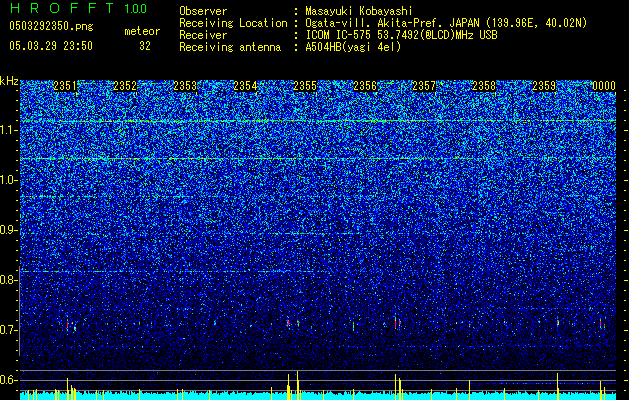The image size is (629, 400).
Task: Click the date stamp 05.03.29 23:50
Action: 51,46
